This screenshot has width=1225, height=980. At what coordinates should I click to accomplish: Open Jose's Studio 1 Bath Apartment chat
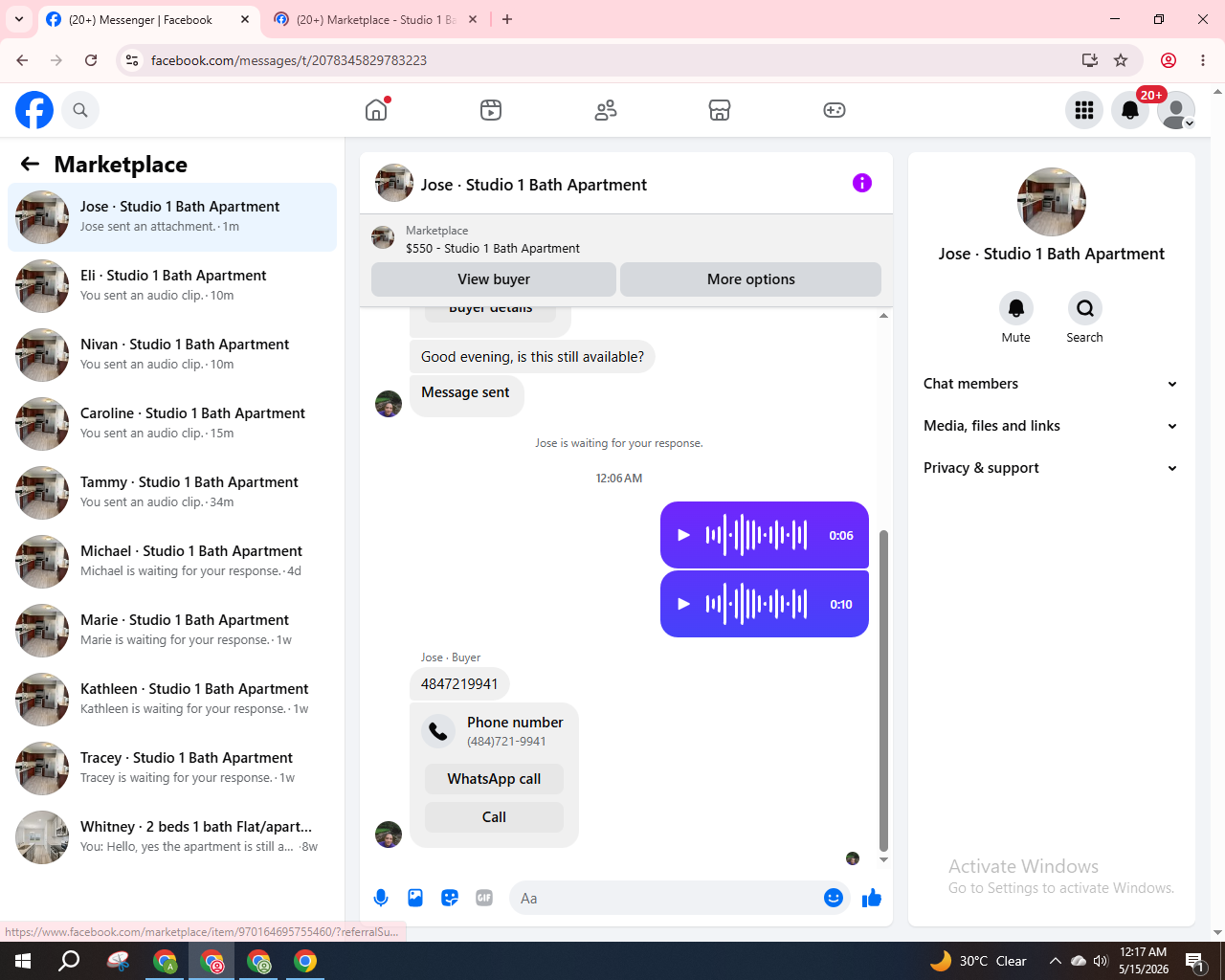[x=172, y=217]
